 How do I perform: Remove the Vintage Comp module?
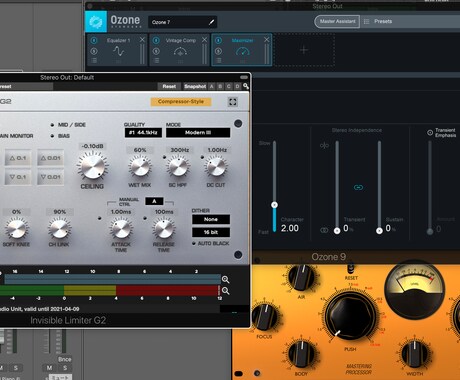(204, 40)
